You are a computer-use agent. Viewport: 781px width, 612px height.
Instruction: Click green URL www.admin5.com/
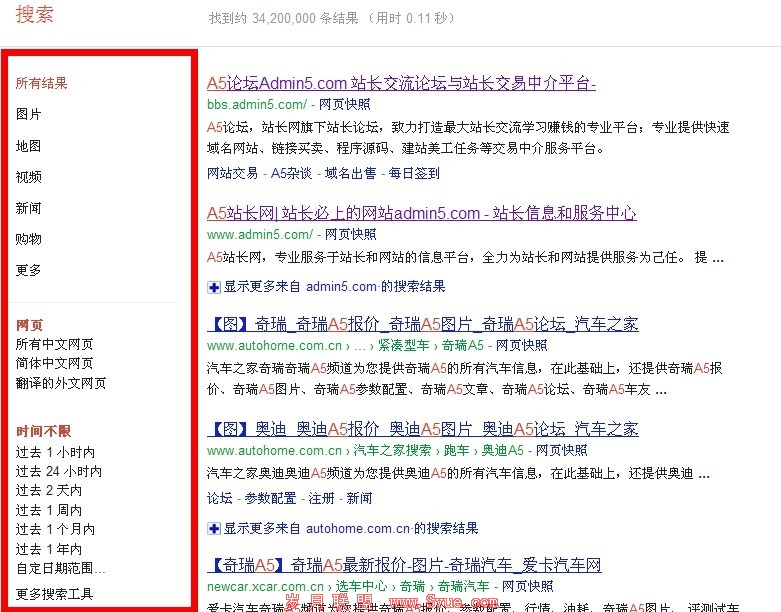point(260,235)
